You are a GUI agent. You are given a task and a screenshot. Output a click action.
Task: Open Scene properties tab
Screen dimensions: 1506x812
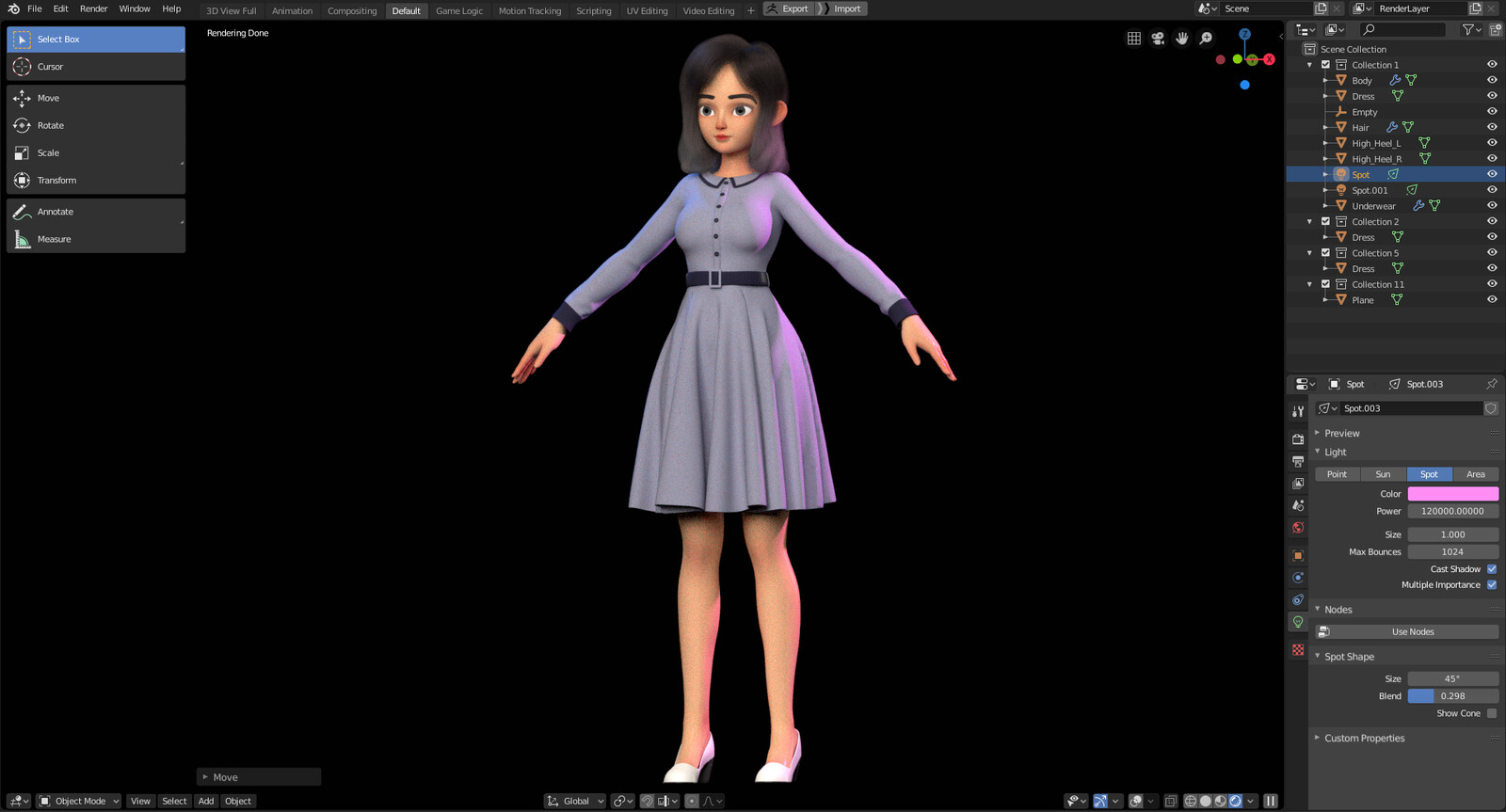click(1298, 505)
